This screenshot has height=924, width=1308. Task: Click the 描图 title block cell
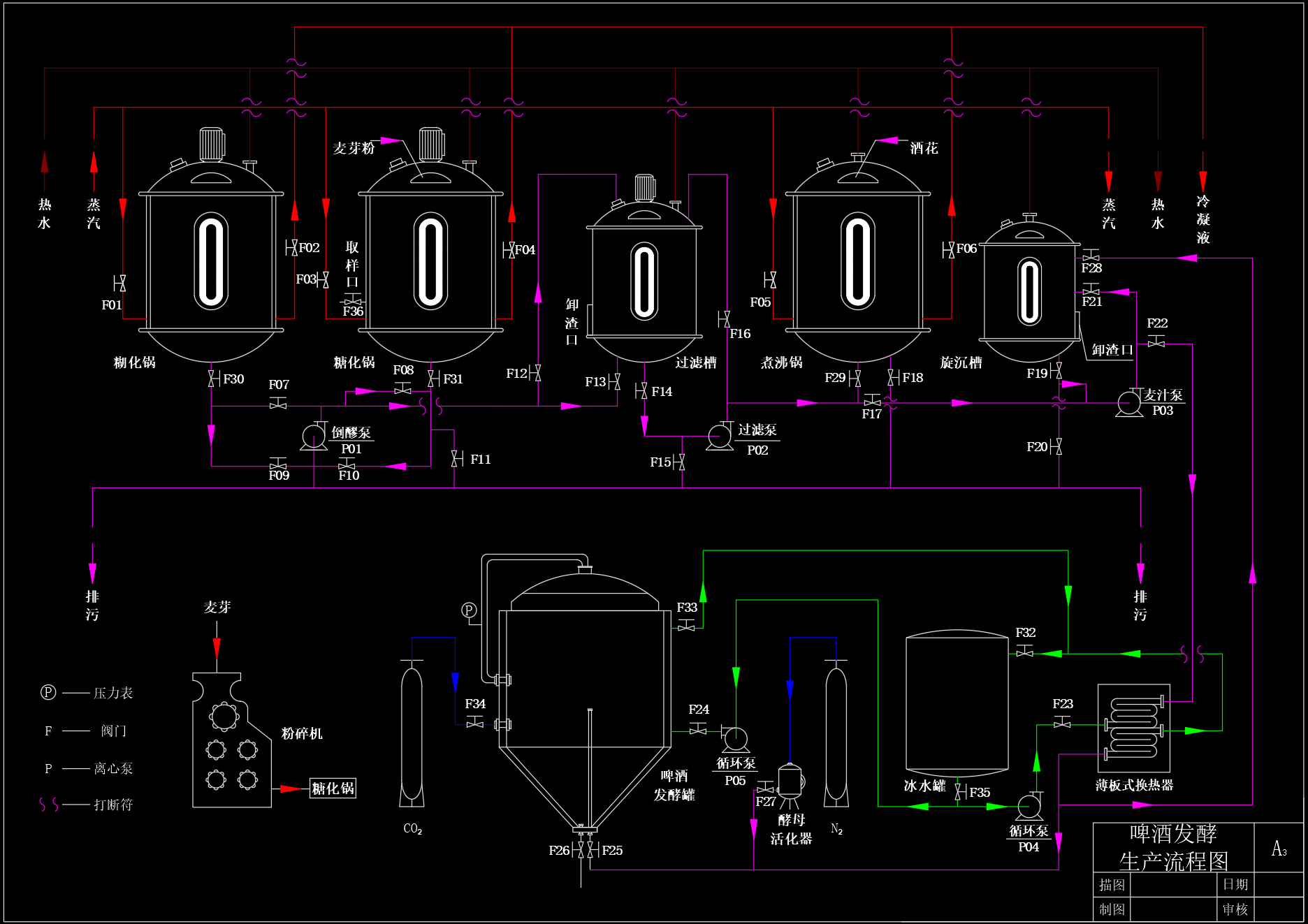pyautogui.click(x=1112, y=885)
